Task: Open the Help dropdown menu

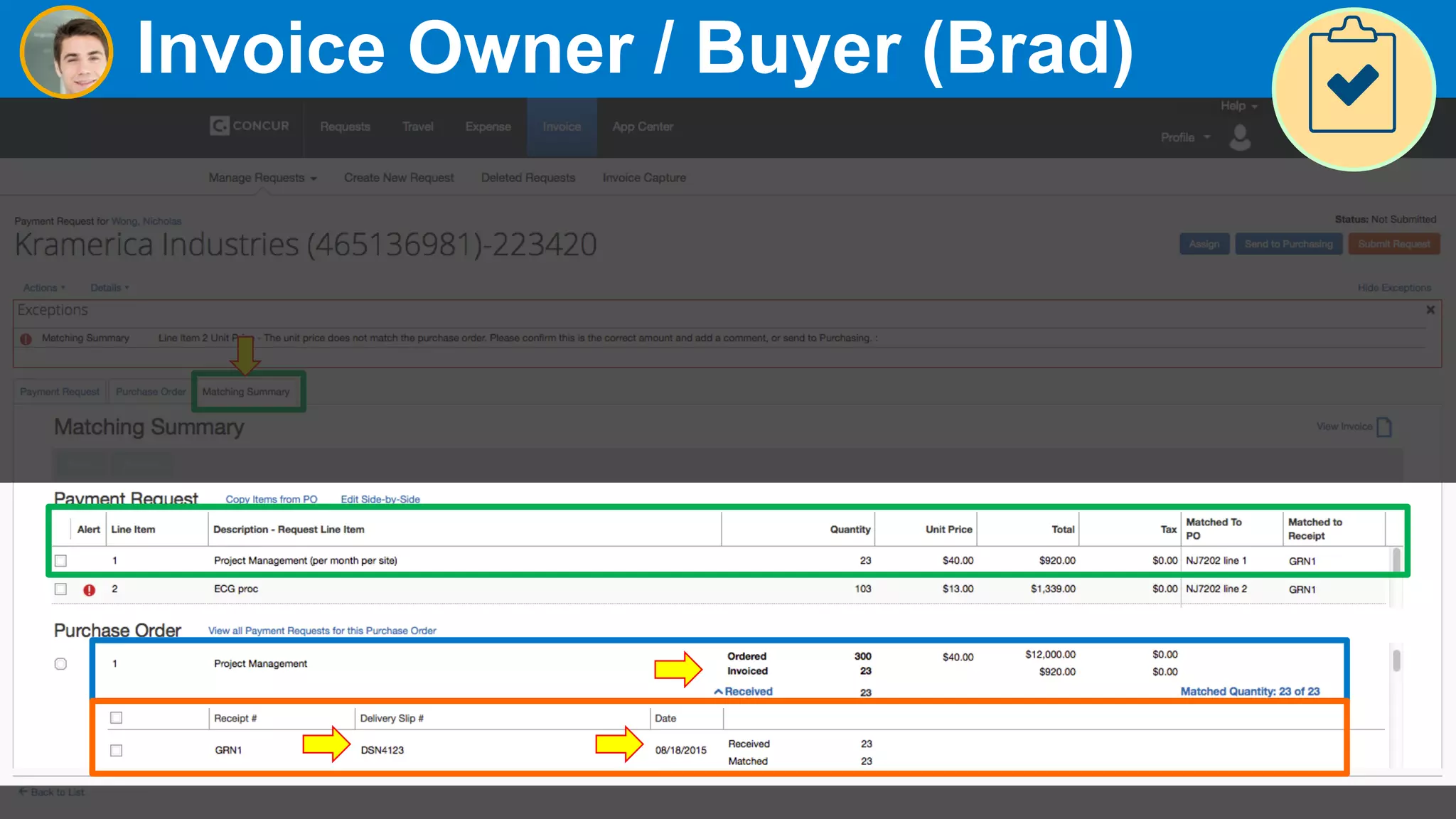Action: point(1239,106)
